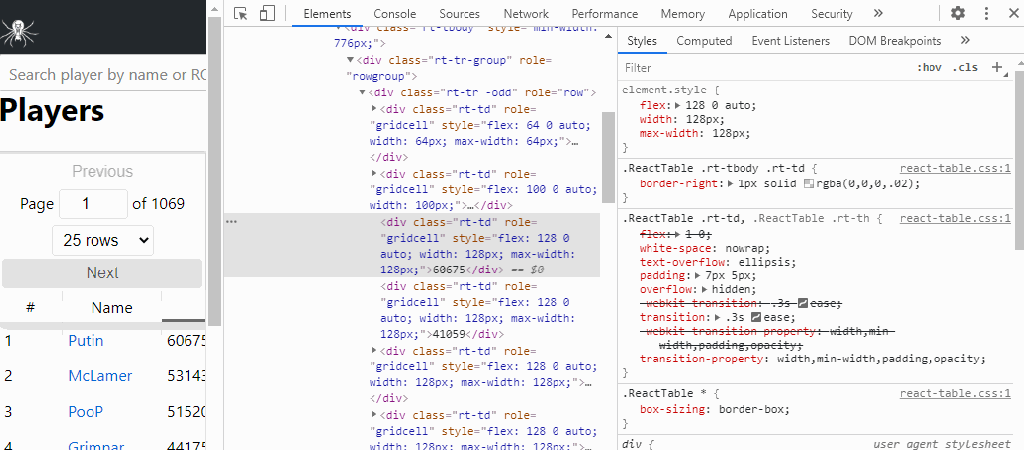Open the DevTools three-dot customize menu
The height and width of the screenshot is (450, 1024).
[x=985, y=14]
